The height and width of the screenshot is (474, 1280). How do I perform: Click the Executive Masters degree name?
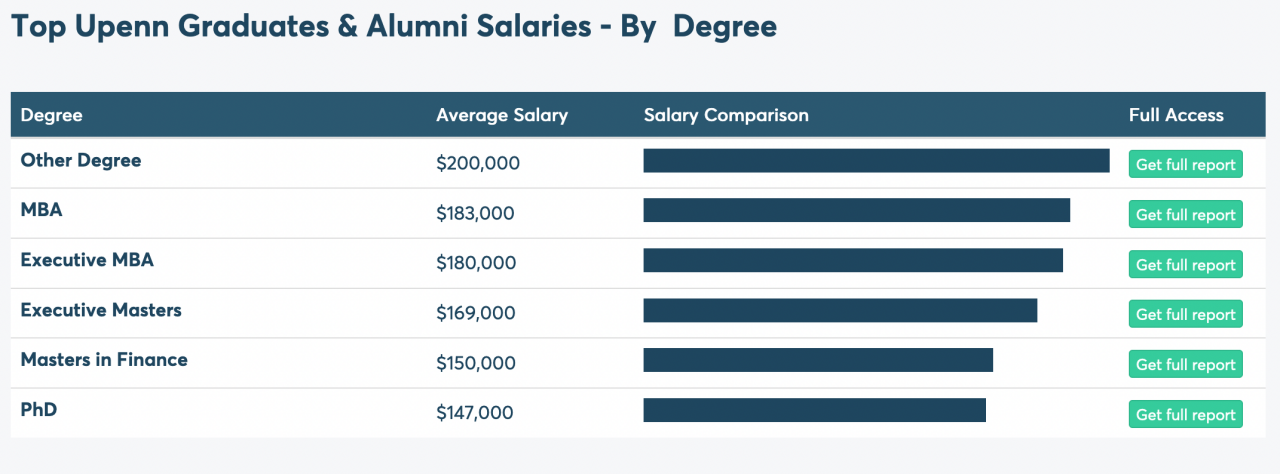tap(101, 310)
